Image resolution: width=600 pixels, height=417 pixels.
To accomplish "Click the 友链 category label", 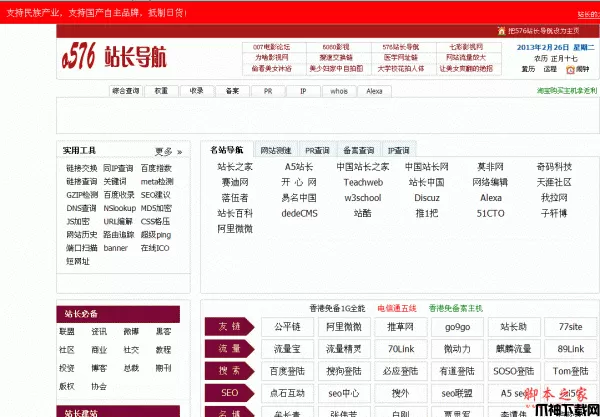I will click(x=230, y=327).
